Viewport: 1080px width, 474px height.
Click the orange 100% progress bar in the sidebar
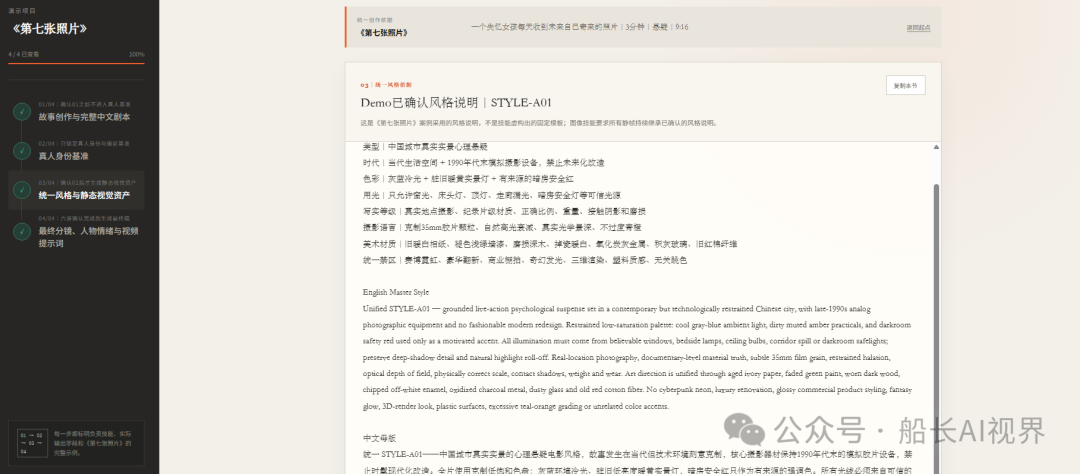76,63
